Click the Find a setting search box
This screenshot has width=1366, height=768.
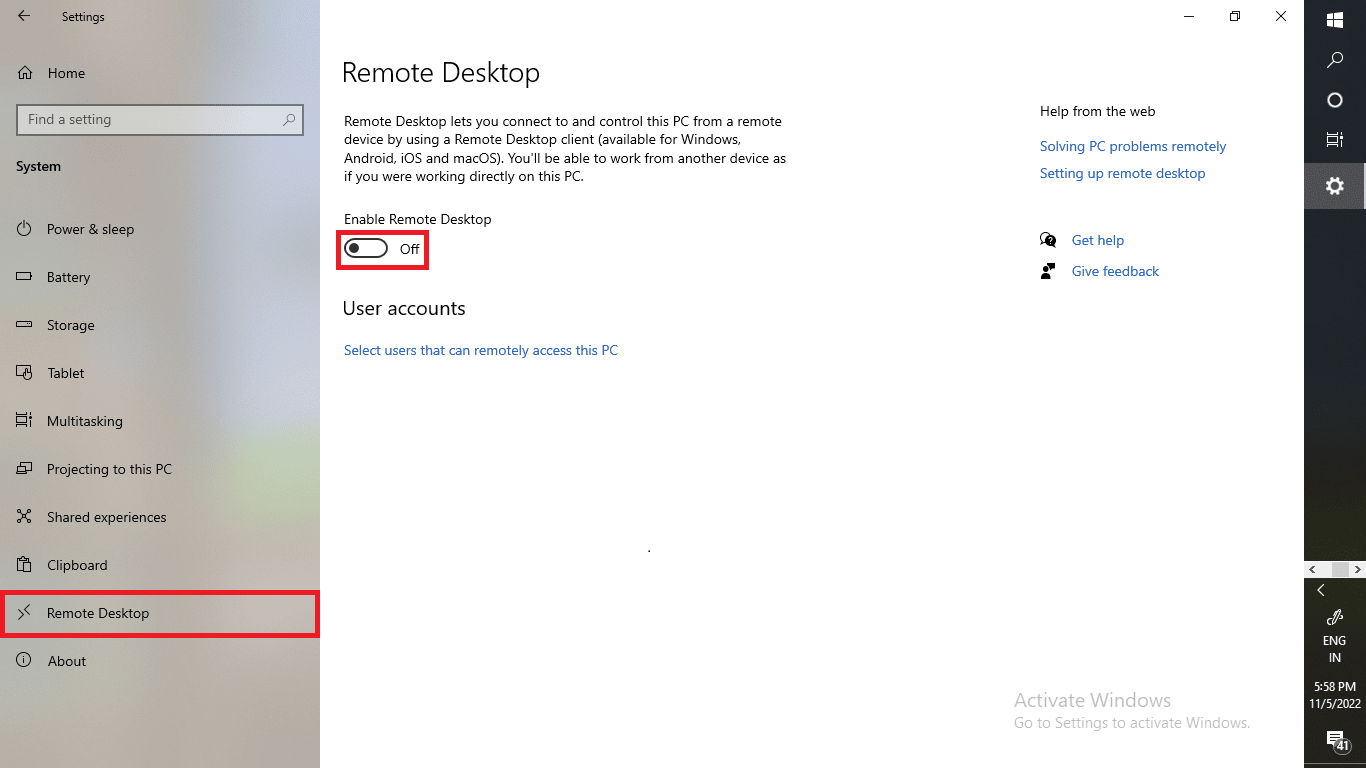tap(160, 119)
